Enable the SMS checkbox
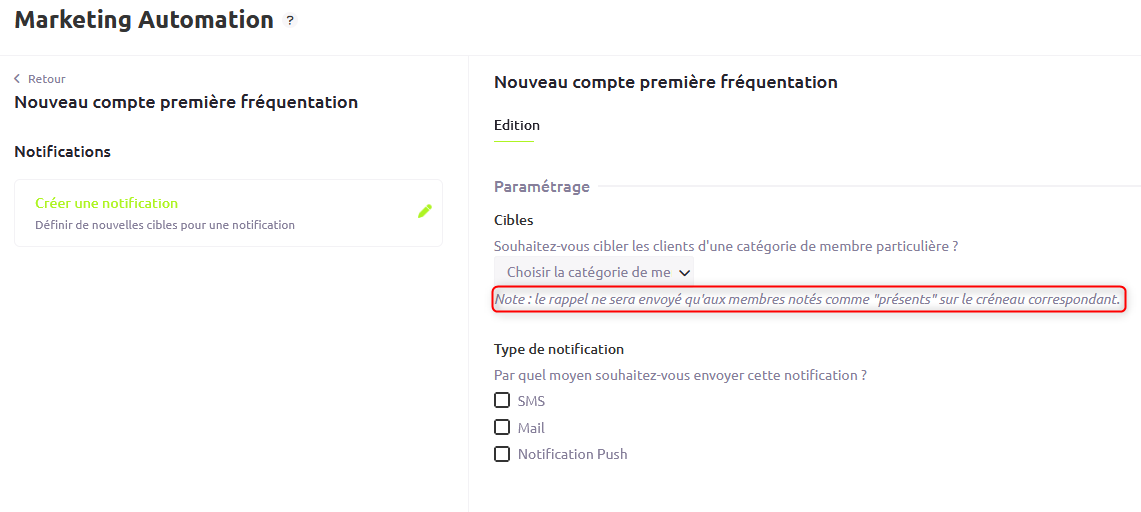The width and height of the screenshot is (1141, 512). click(501, 401)
